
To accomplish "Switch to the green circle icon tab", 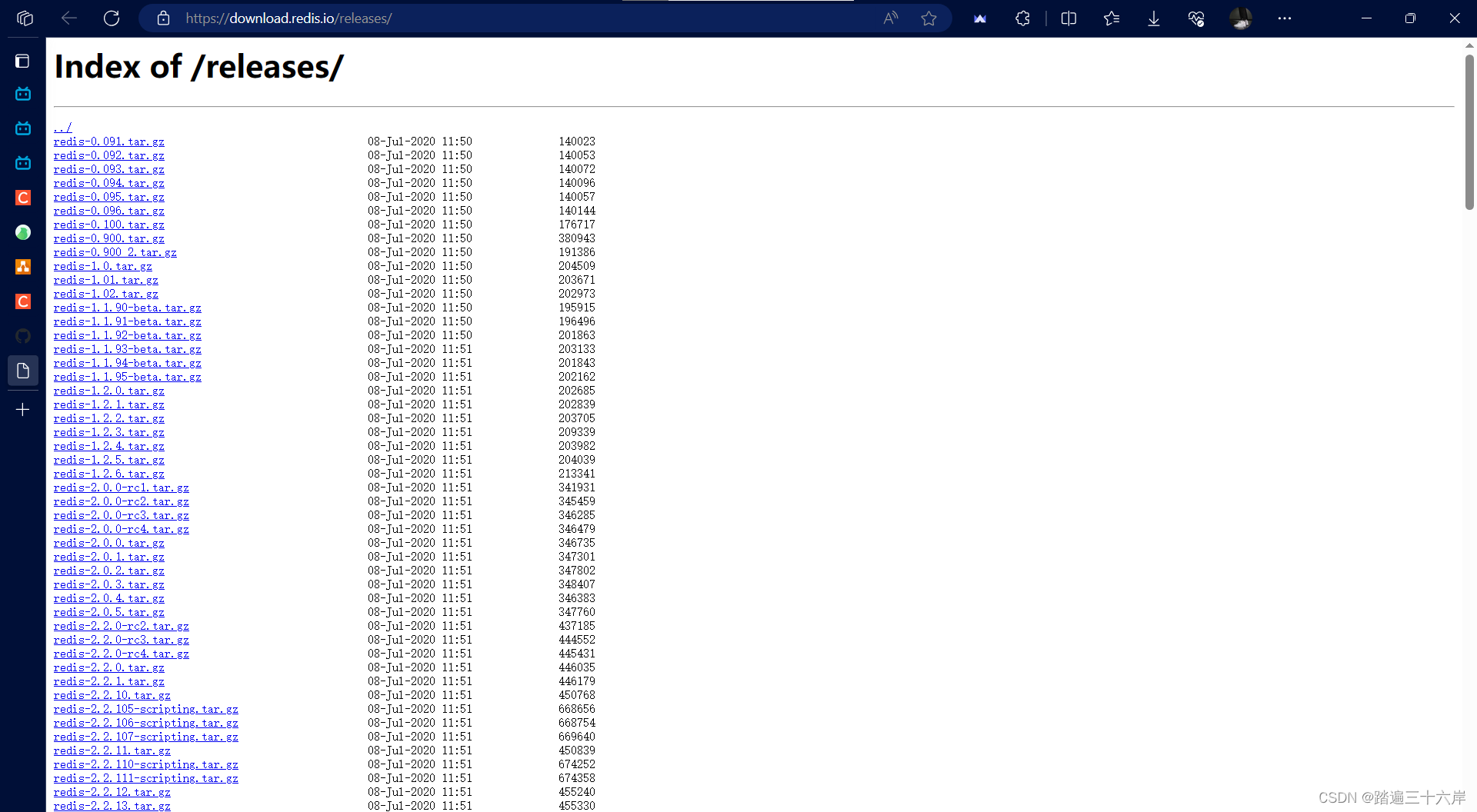I will click(23, 232).
